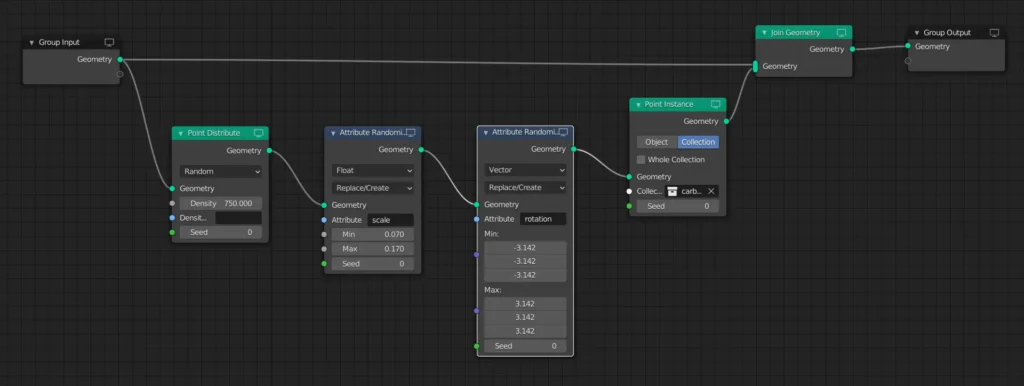The height and width of the screenshot is (386, 1024).
Task: Click the monitor icon on the scale Attribute Randomize node
Action: 411,133
